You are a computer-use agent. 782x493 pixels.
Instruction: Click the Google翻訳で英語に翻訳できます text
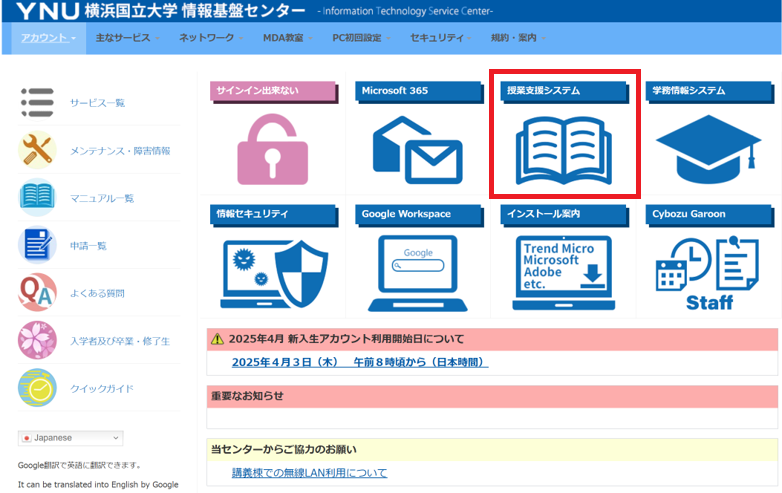click(79, 466)
